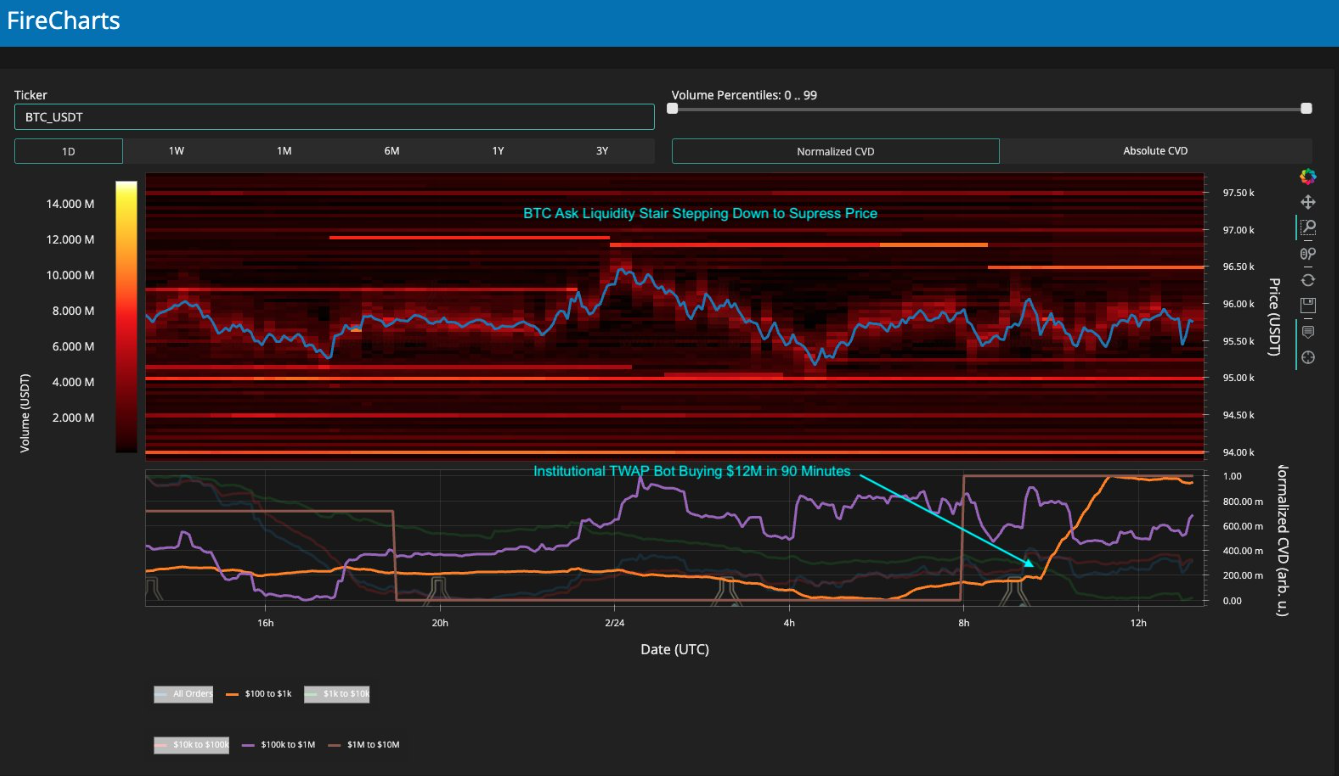The width and height of the screenshot is (1339, 776).
Task: Show the $10k to $100k line
Action: (x=191, y=745)
